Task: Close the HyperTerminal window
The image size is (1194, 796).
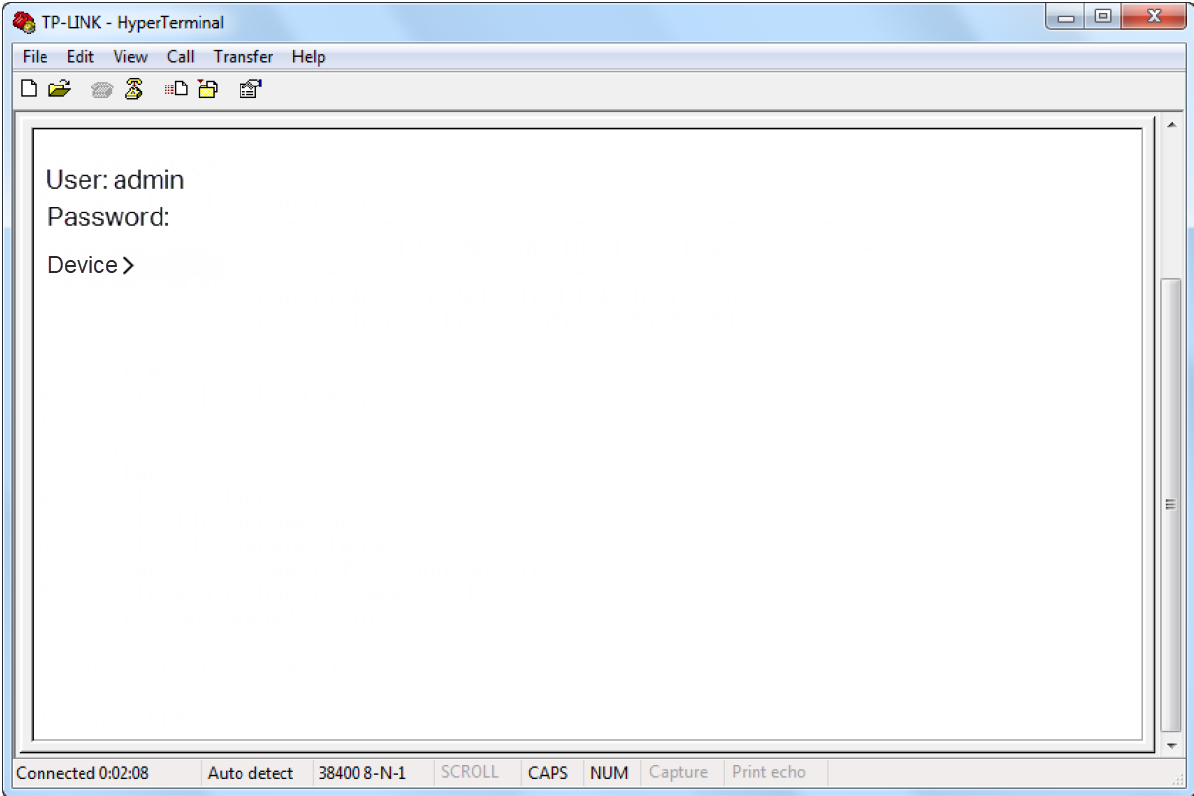Action: pyautogui.click(x=1154, y=17)
